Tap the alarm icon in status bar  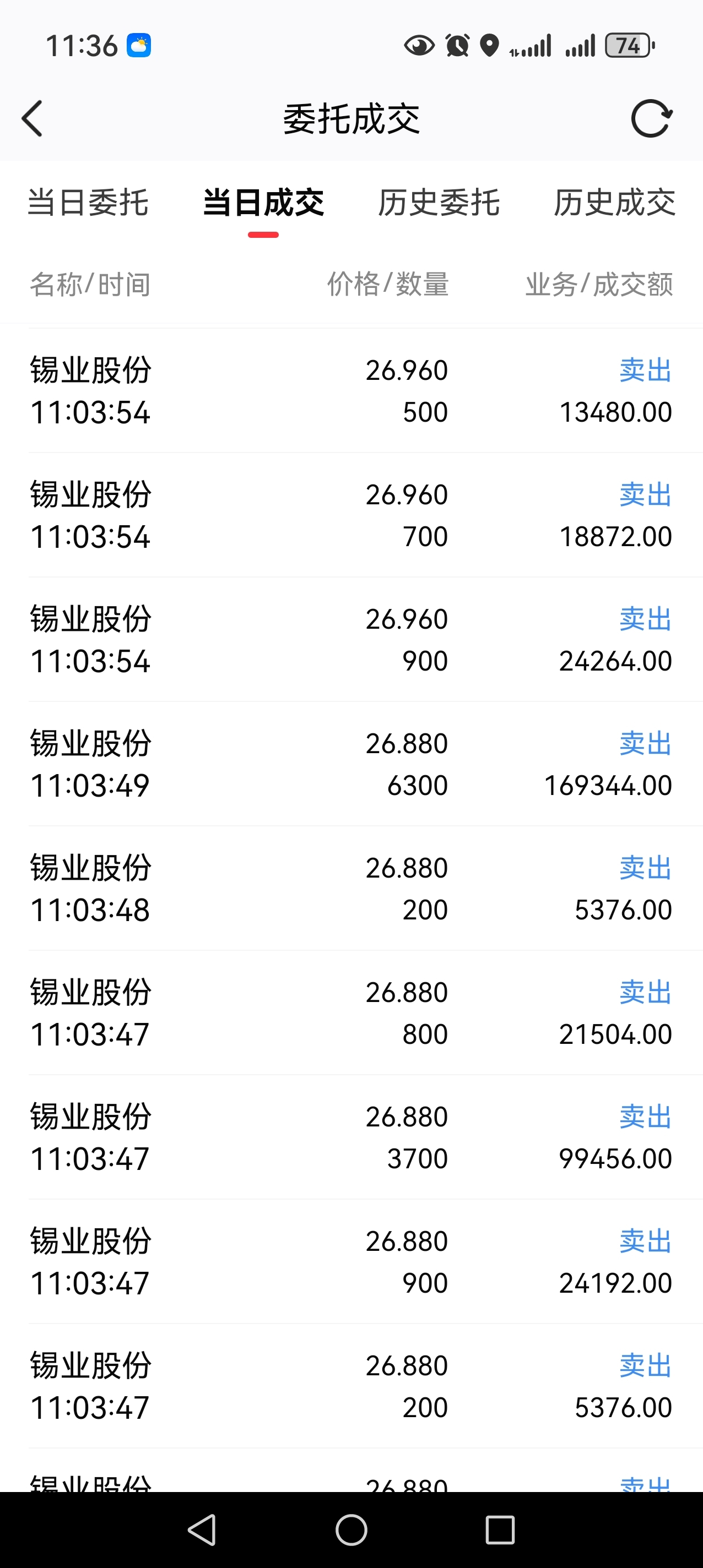(457, 46)
